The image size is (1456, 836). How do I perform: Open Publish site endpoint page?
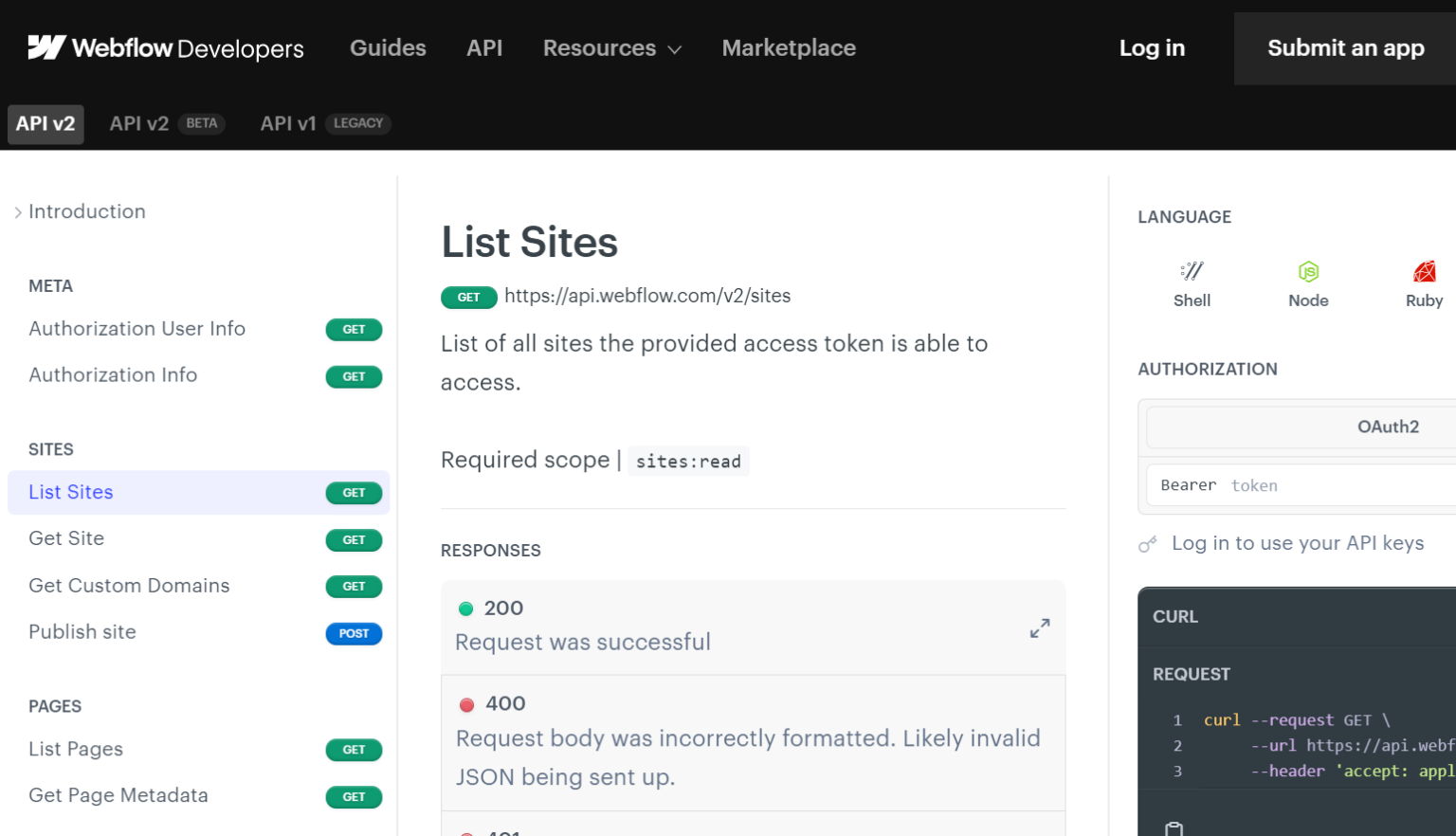(82, 632)
